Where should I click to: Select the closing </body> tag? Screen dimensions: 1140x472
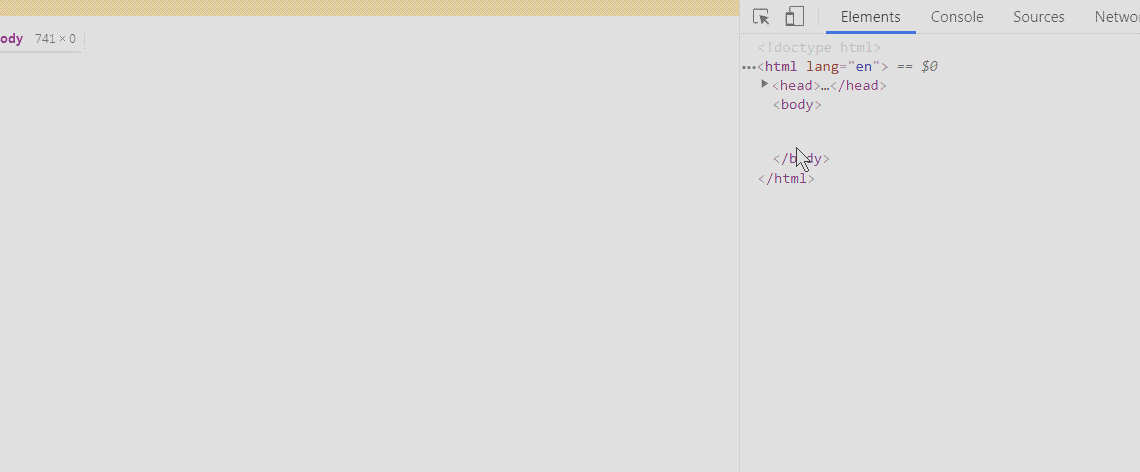801,159
